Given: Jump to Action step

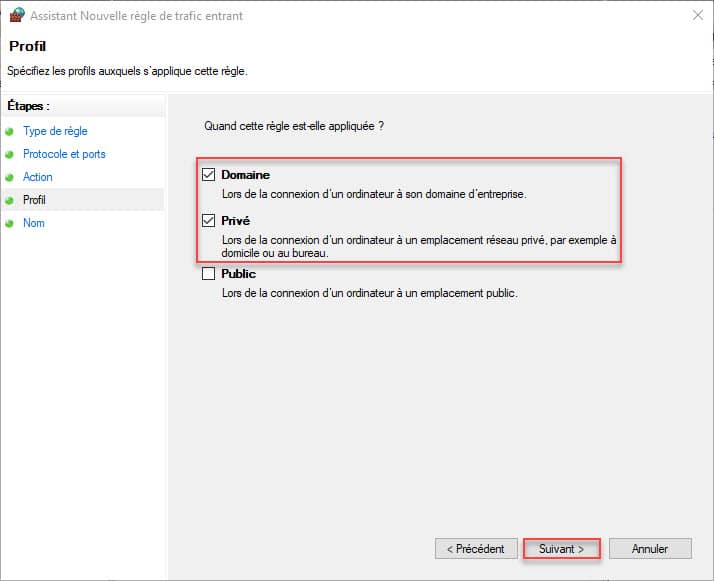Looking at the screenshot, I should coord(38,177).
